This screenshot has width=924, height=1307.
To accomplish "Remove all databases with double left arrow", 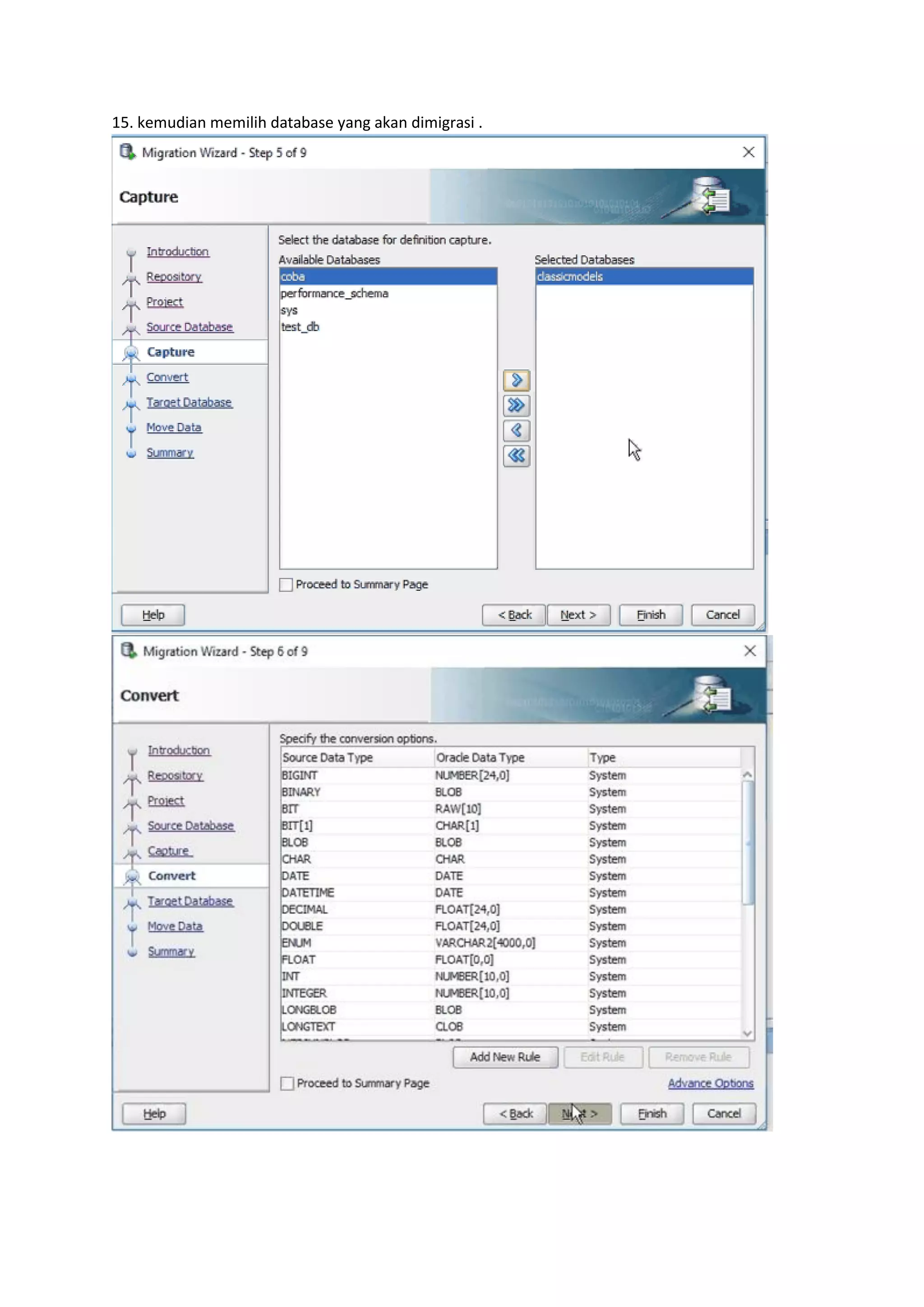I will click(516, 455).
